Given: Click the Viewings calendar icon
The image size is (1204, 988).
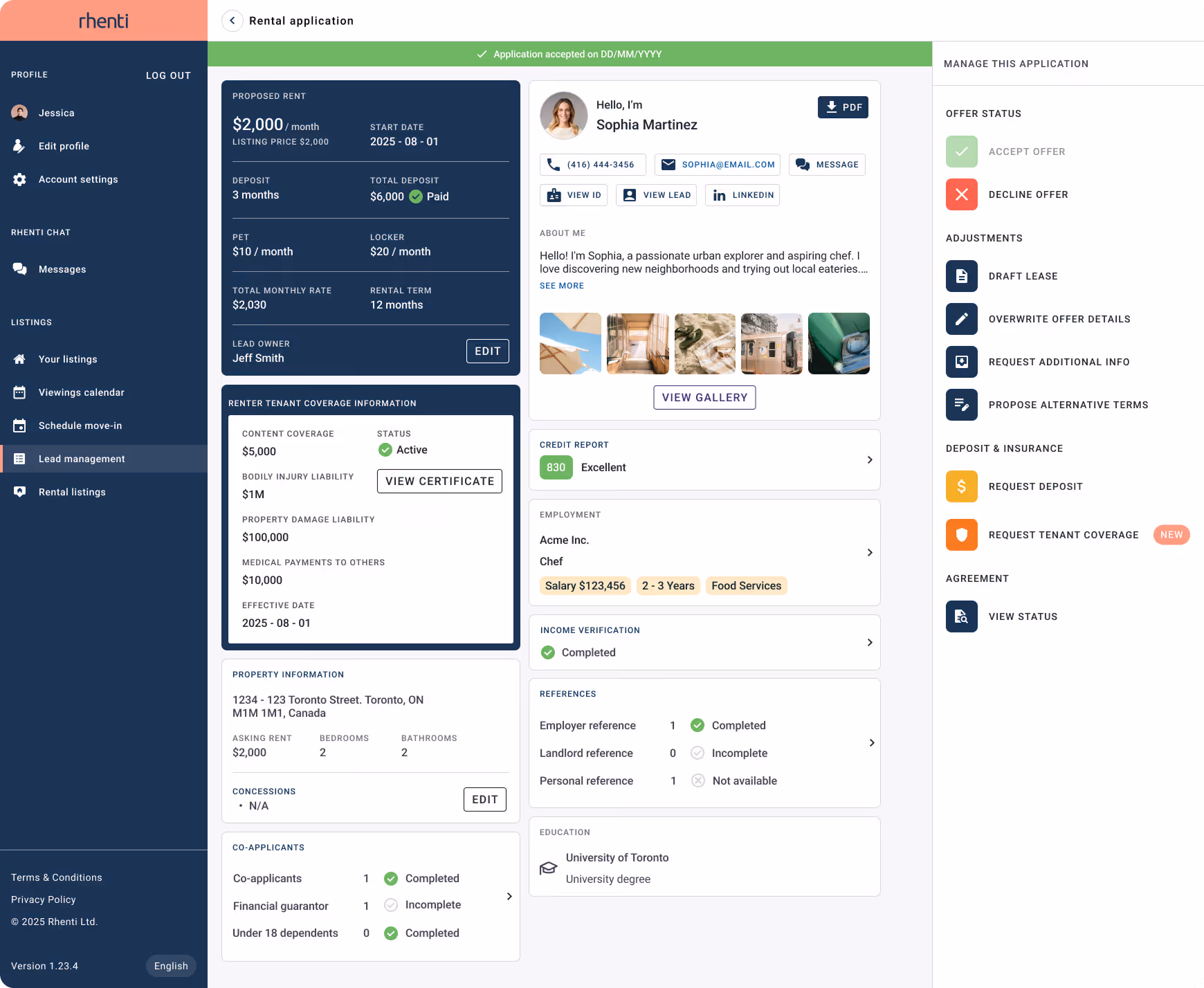Looking at the screenshot, I should pos(19,392).
